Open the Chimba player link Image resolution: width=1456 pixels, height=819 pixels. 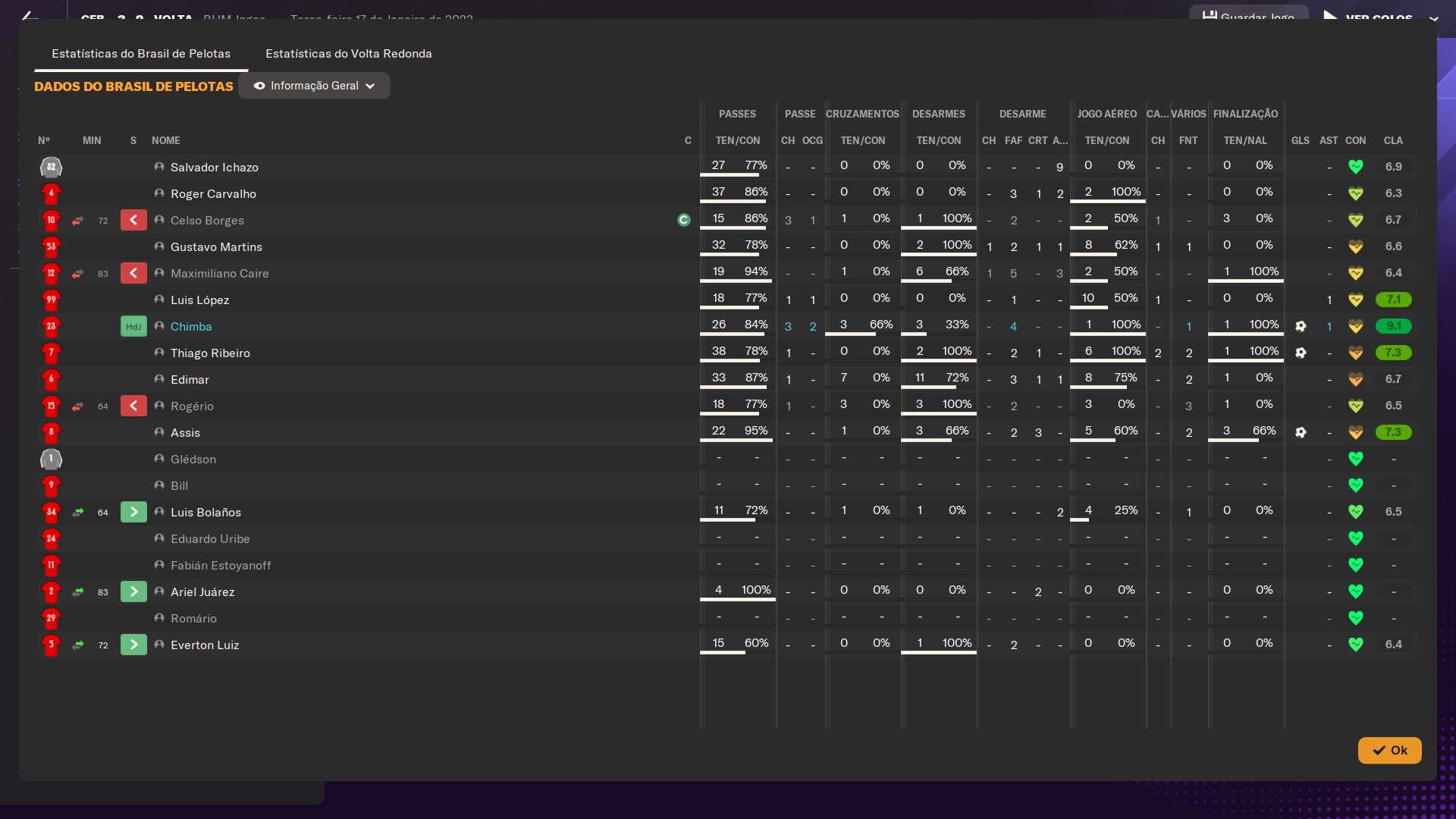pyautogui.click(x=191, y=327)
